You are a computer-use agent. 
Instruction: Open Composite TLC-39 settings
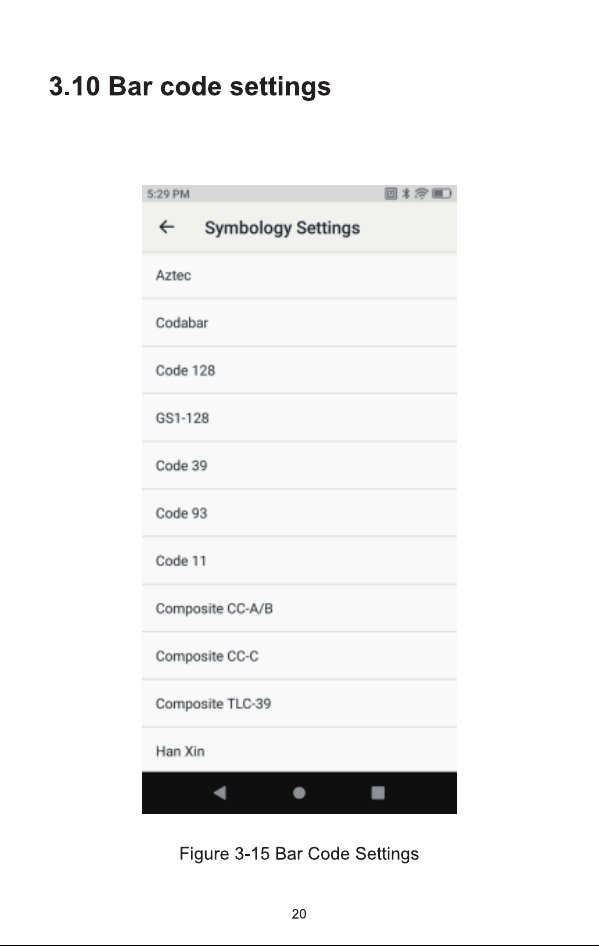point(299,704)
